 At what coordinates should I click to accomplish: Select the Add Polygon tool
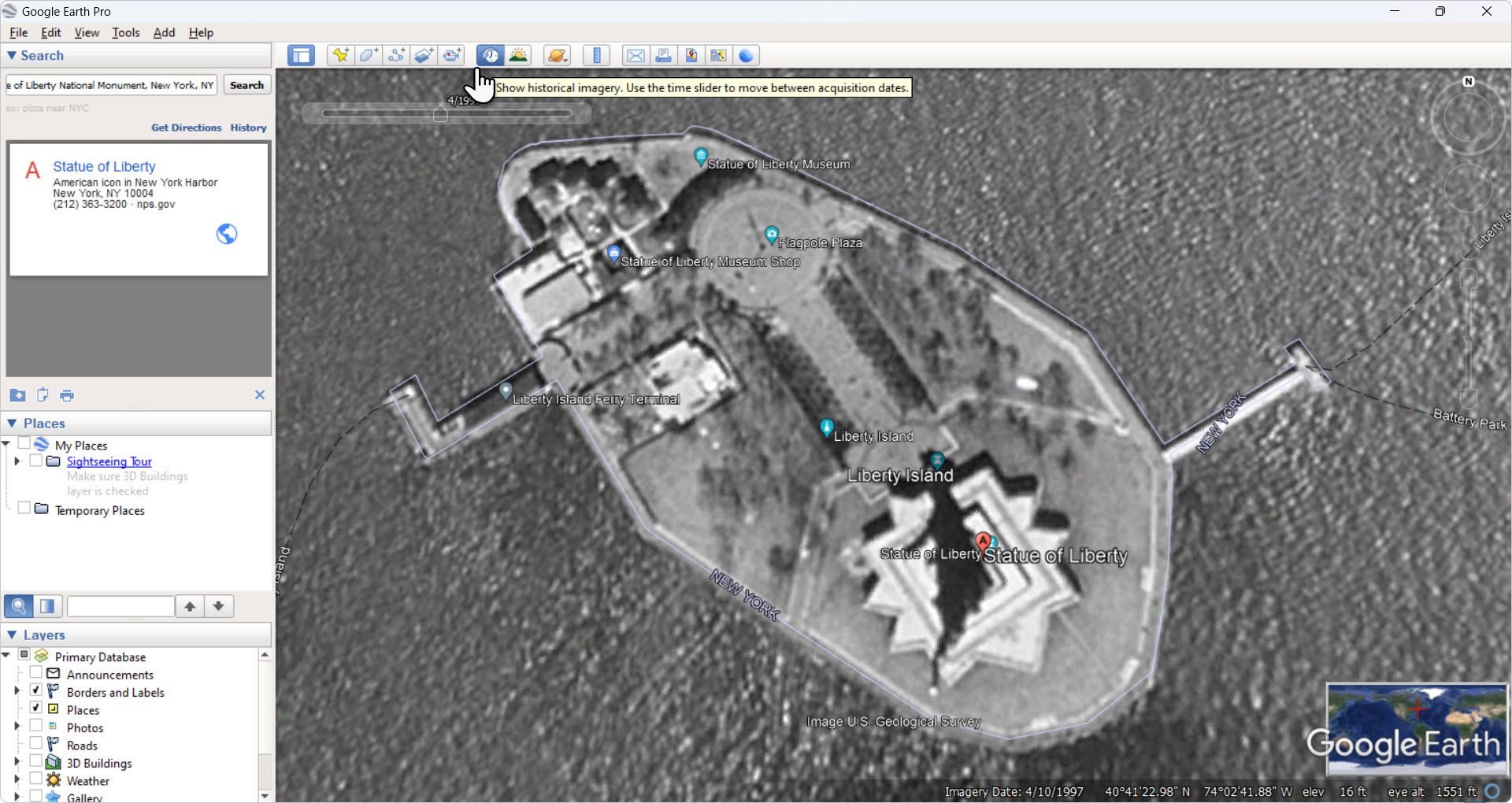(x=369, y=55)
